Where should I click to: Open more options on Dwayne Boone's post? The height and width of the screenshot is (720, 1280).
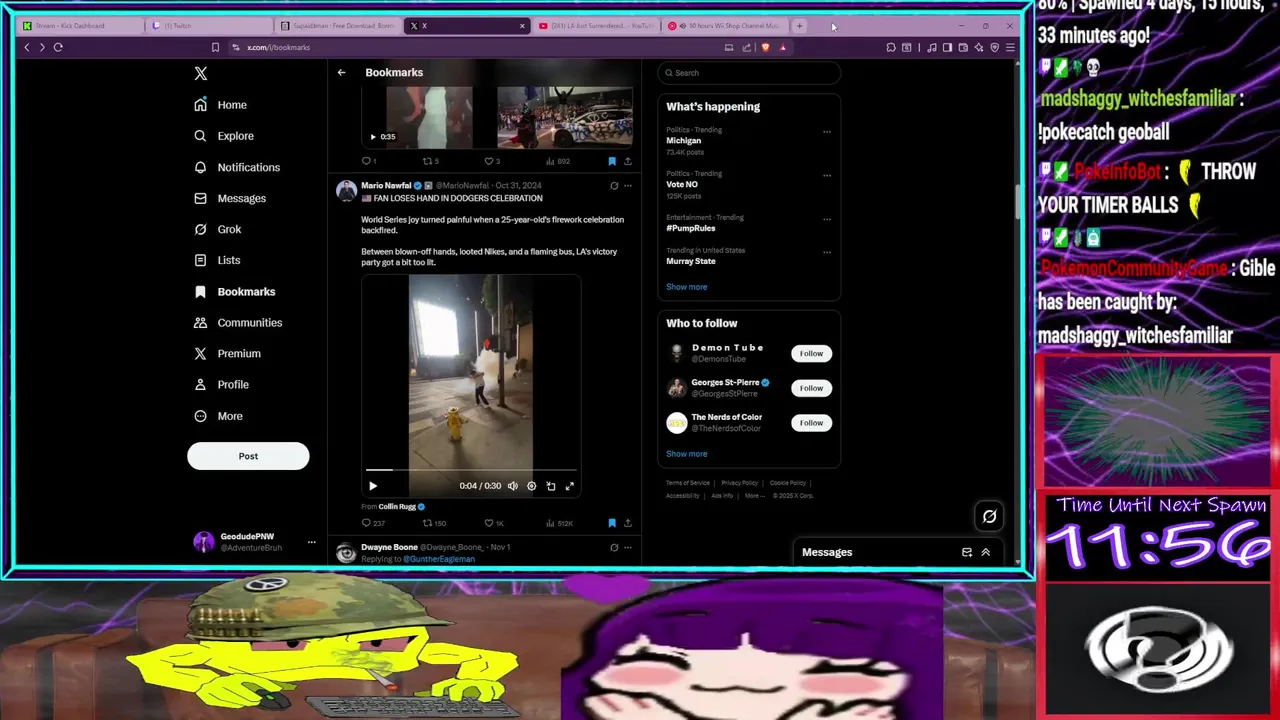point(628,547)
